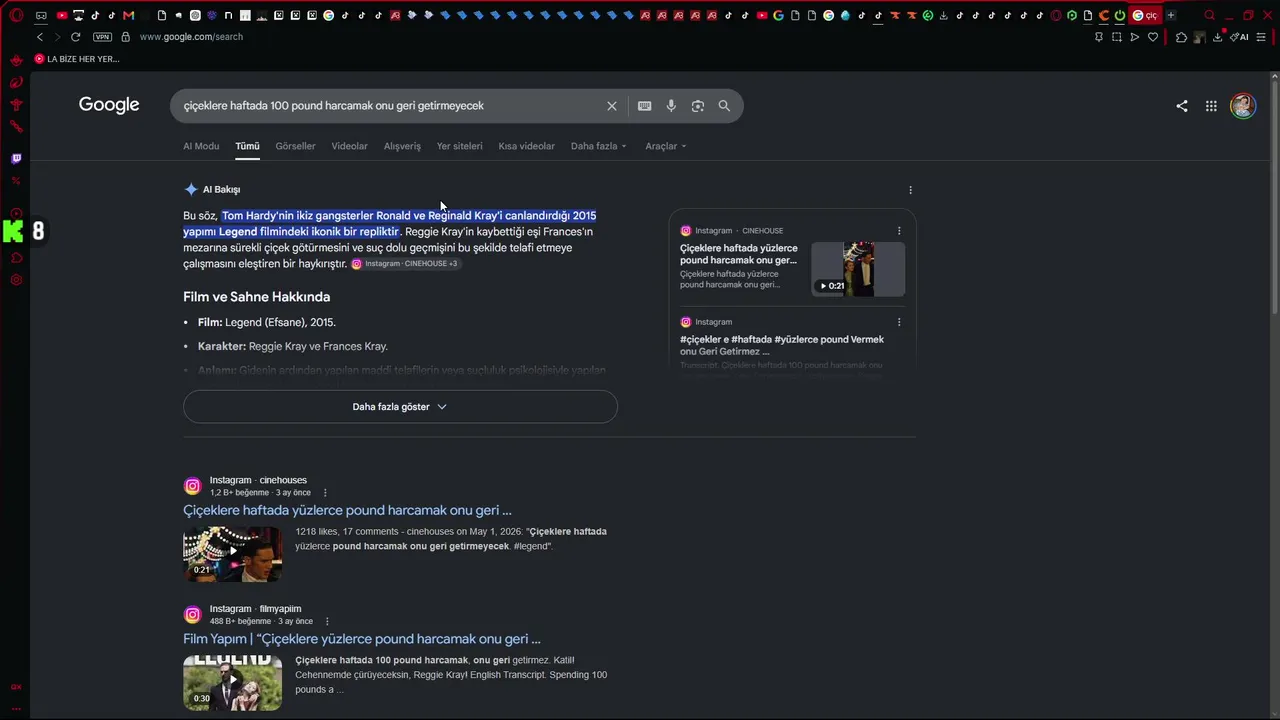Open options for Instagram CINEHOUSE source card
This screenshot has width=1280, height=720.
(899, 231)
